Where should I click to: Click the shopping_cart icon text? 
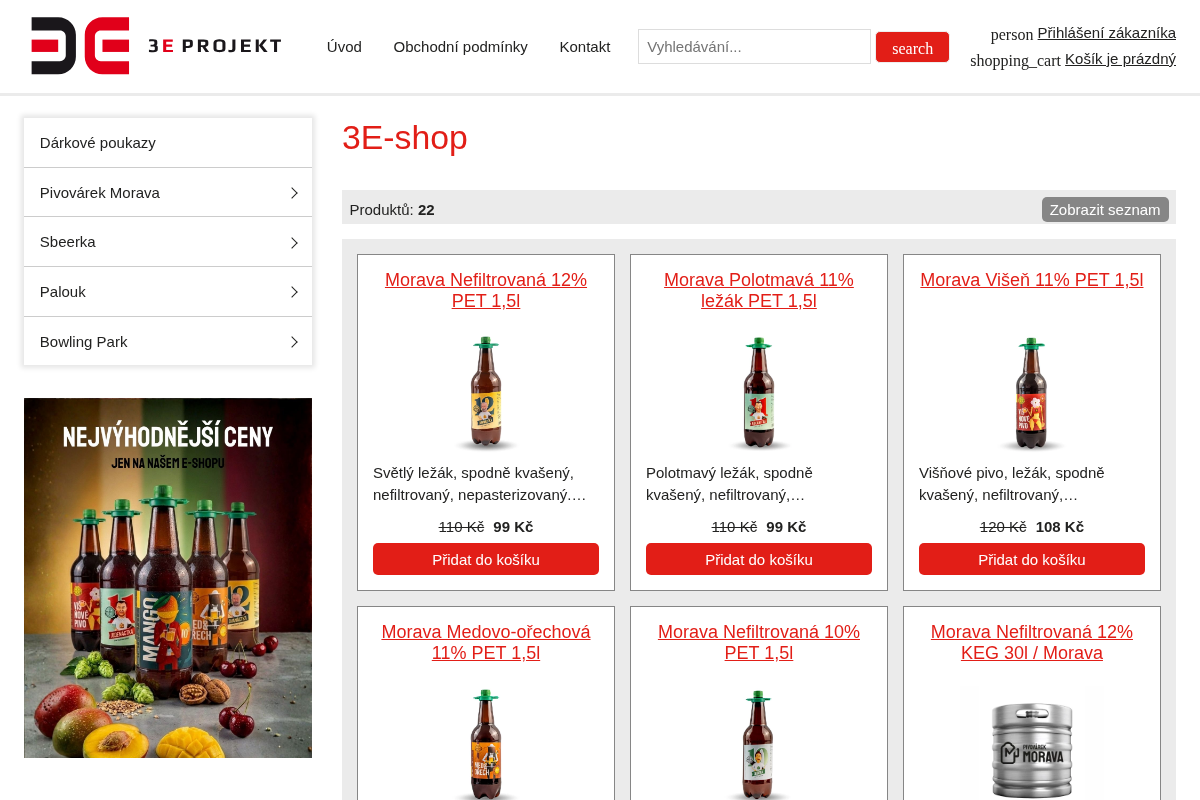coord(1015,61)
